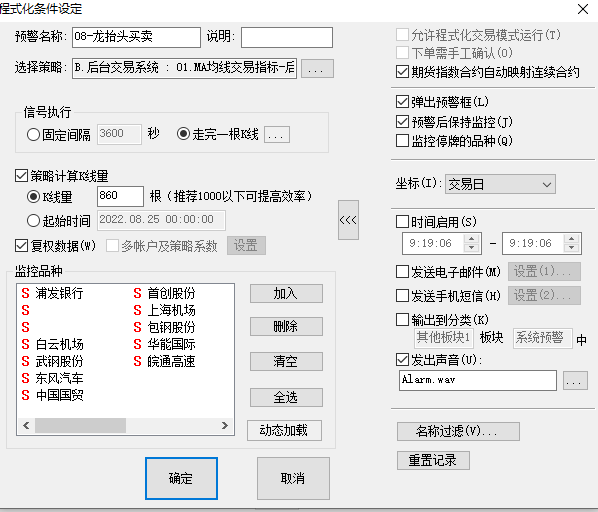Select 东风汽车 in the monitored list

coord(59,378)
